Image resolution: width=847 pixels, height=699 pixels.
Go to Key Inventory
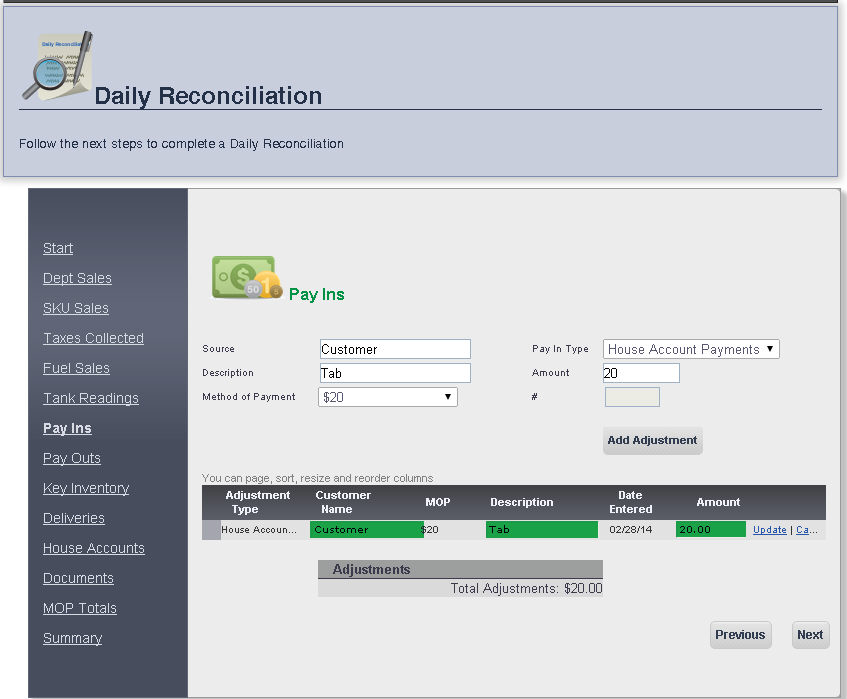86,488
